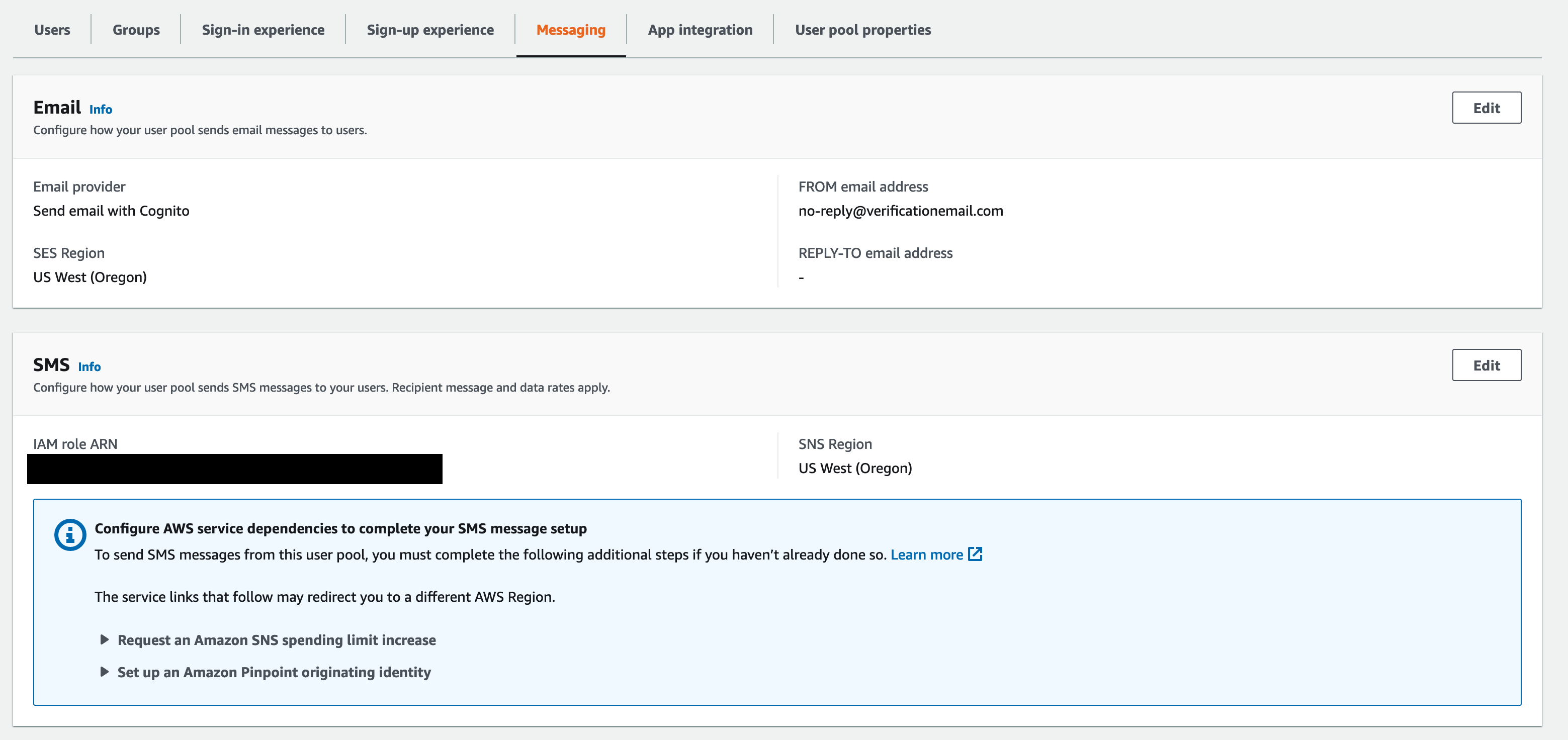Open the App integration tab
1568x740 pixels.
click(700, 29)
